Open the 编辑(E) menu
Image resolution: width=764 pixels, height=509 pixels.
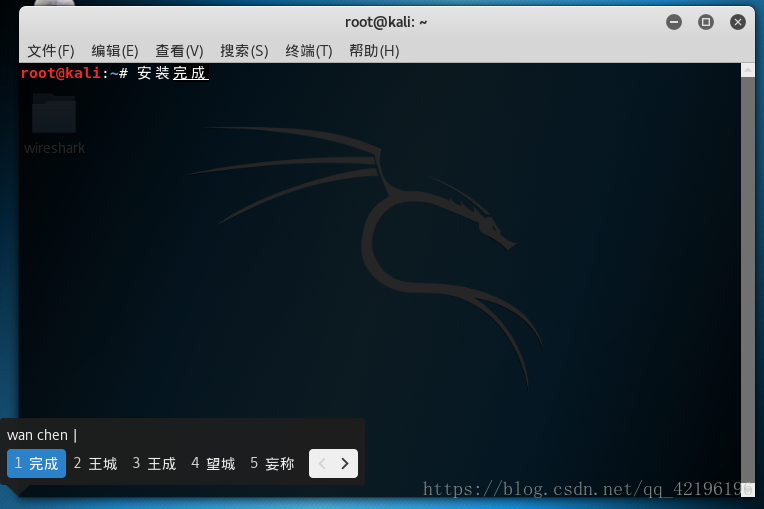pos(115,51)
